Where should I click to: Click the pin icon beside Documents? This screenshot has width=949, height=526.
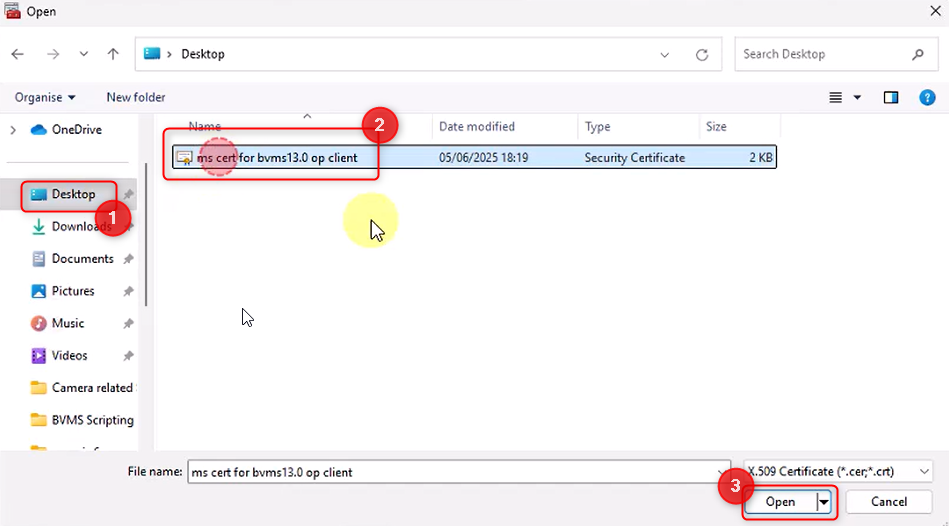pyautogui.click(x=128, y=259)
